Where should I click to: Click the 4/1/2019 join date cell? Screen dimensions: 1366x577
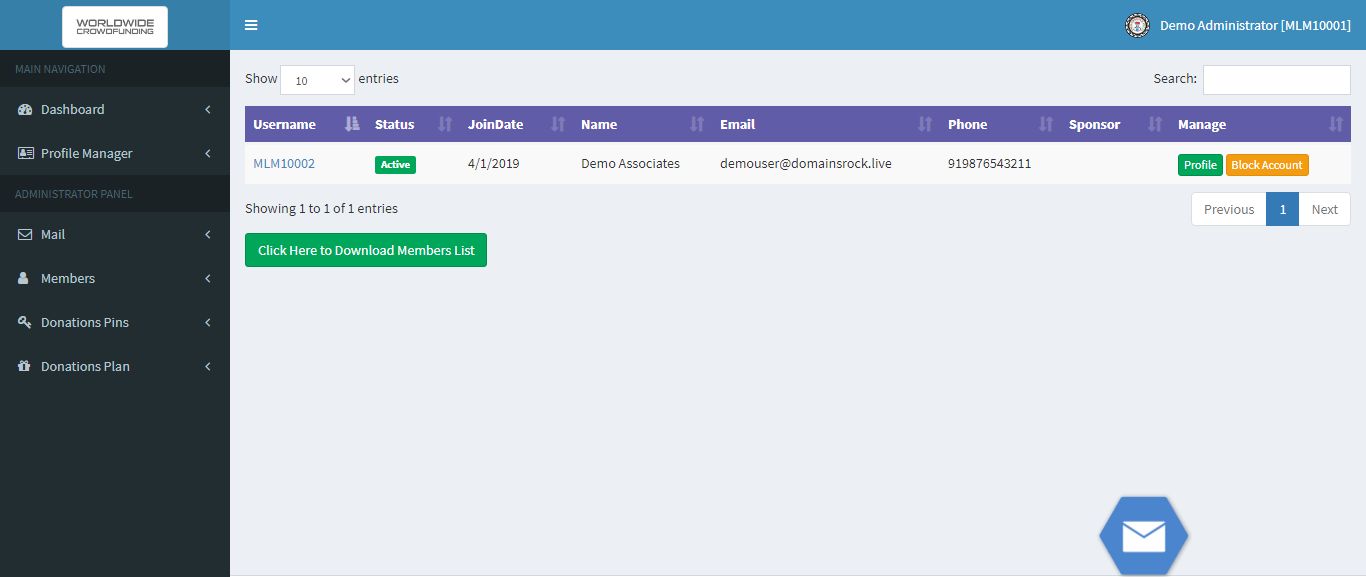pyautogui.click(x=494, y=163)
